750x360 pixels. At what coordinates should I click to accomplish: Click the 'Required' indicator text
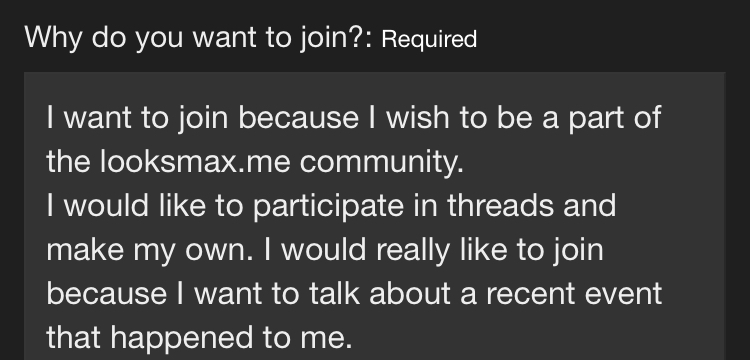tap(429, 39)
